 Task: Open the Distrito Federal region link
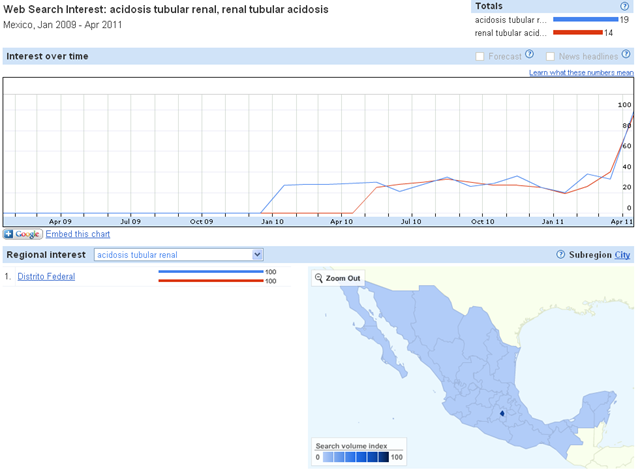(46, 276)
